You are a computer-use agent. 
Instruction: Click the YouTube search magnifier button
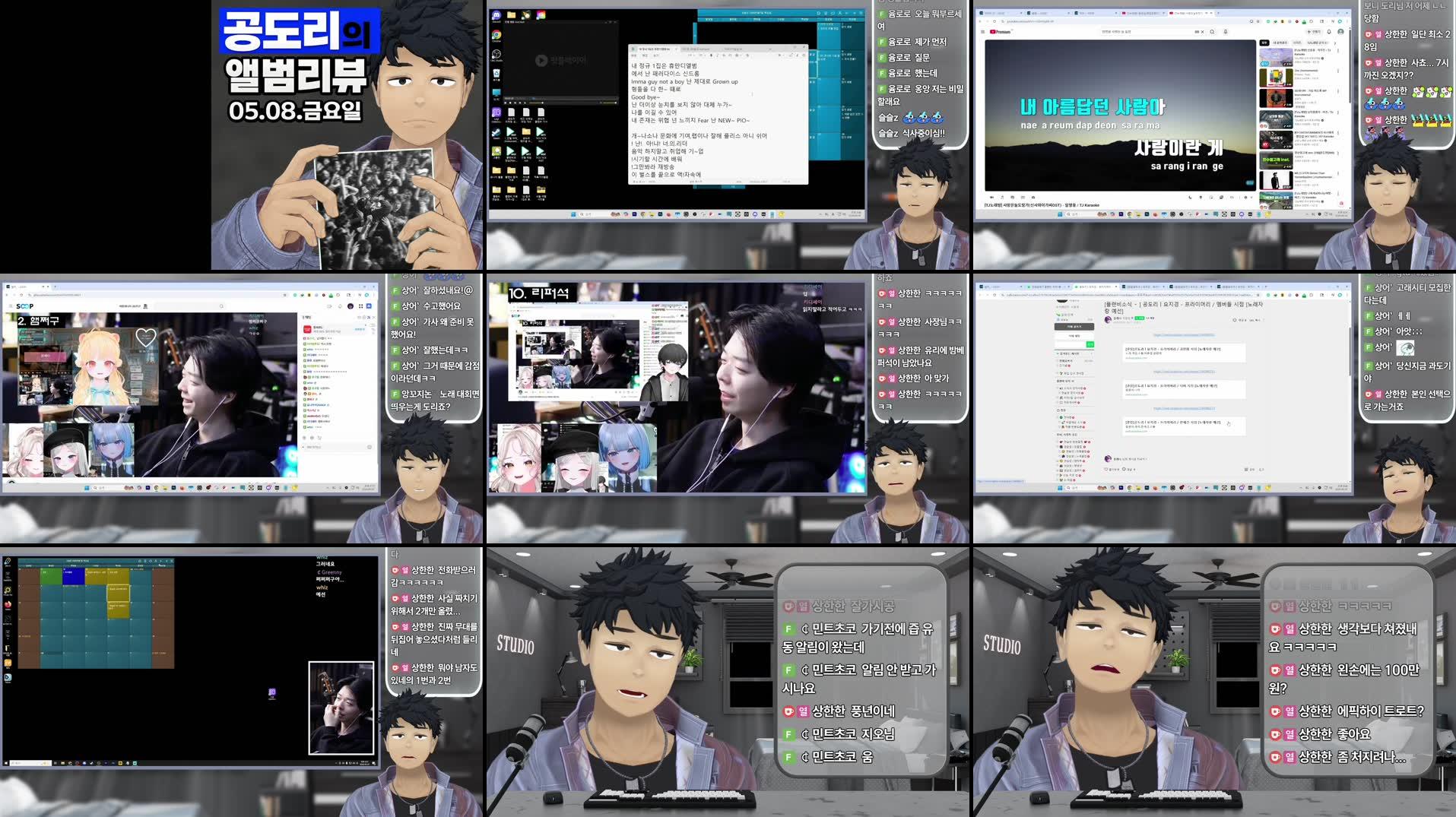(x=1213, y=32)
